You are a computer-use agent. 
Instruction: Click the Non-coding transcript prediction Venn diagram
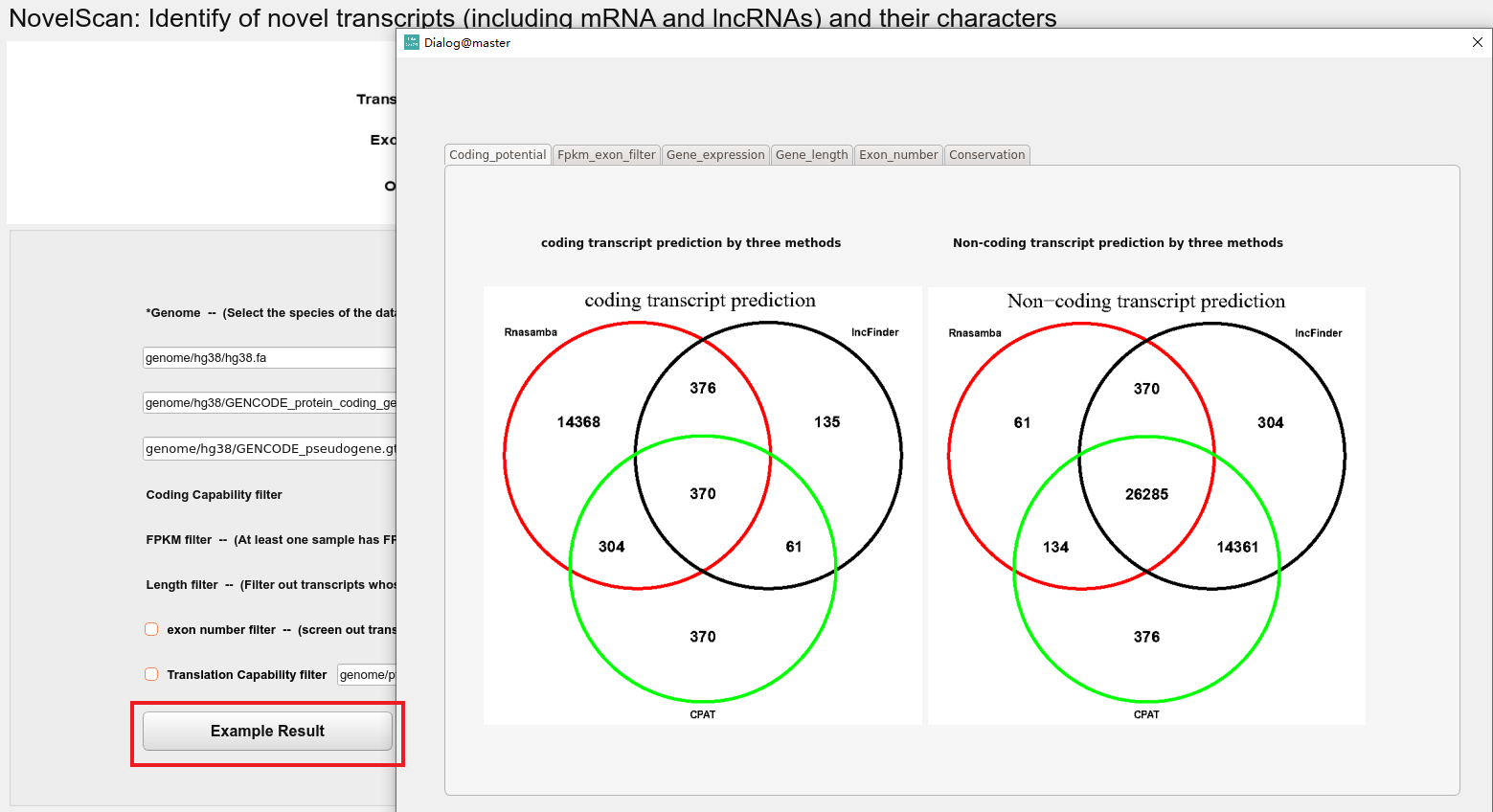pos(1146,506)
